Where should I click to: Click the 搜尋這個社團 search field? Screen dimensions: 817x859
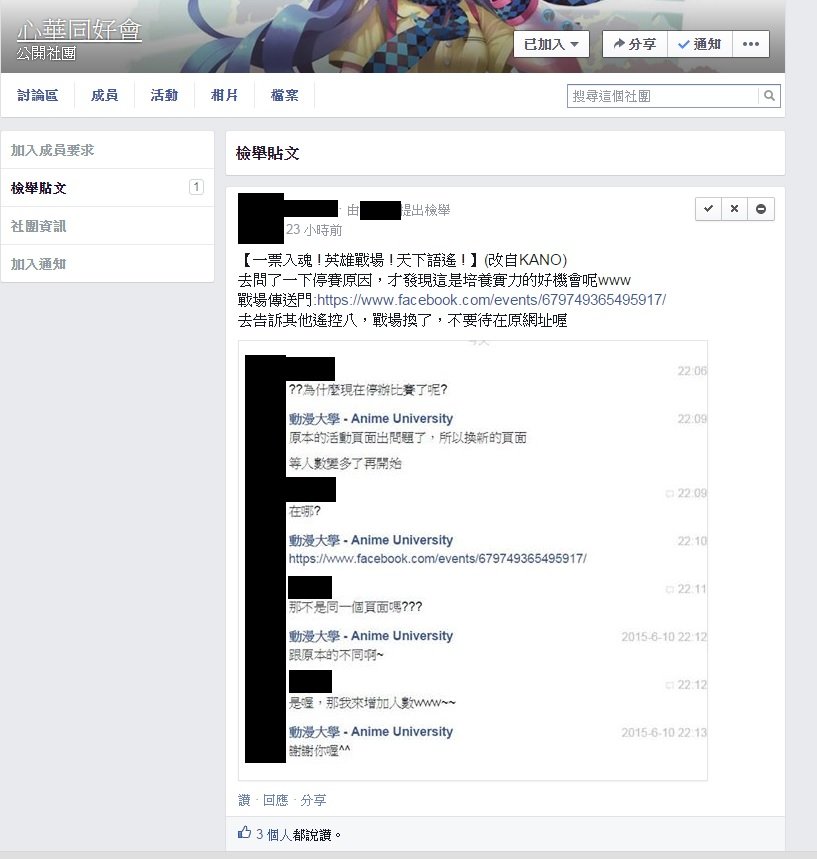(x=663, y=96)
